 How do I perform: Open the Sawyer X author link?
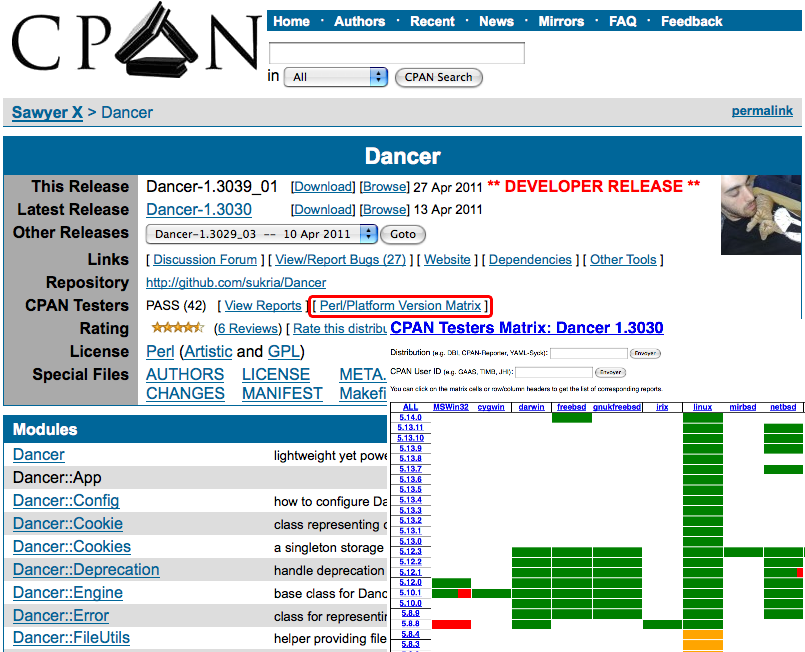(x=47, y=112)
